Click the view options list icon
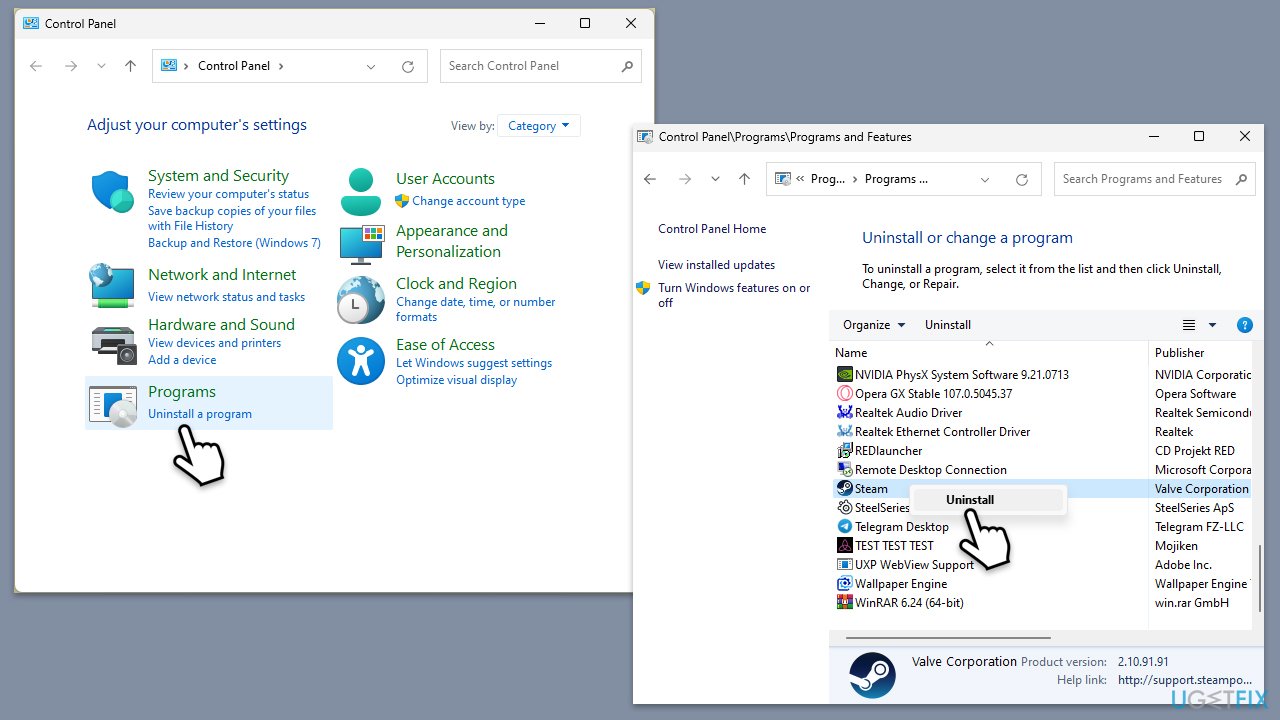1280x720 pixels. click(1189, 325)
